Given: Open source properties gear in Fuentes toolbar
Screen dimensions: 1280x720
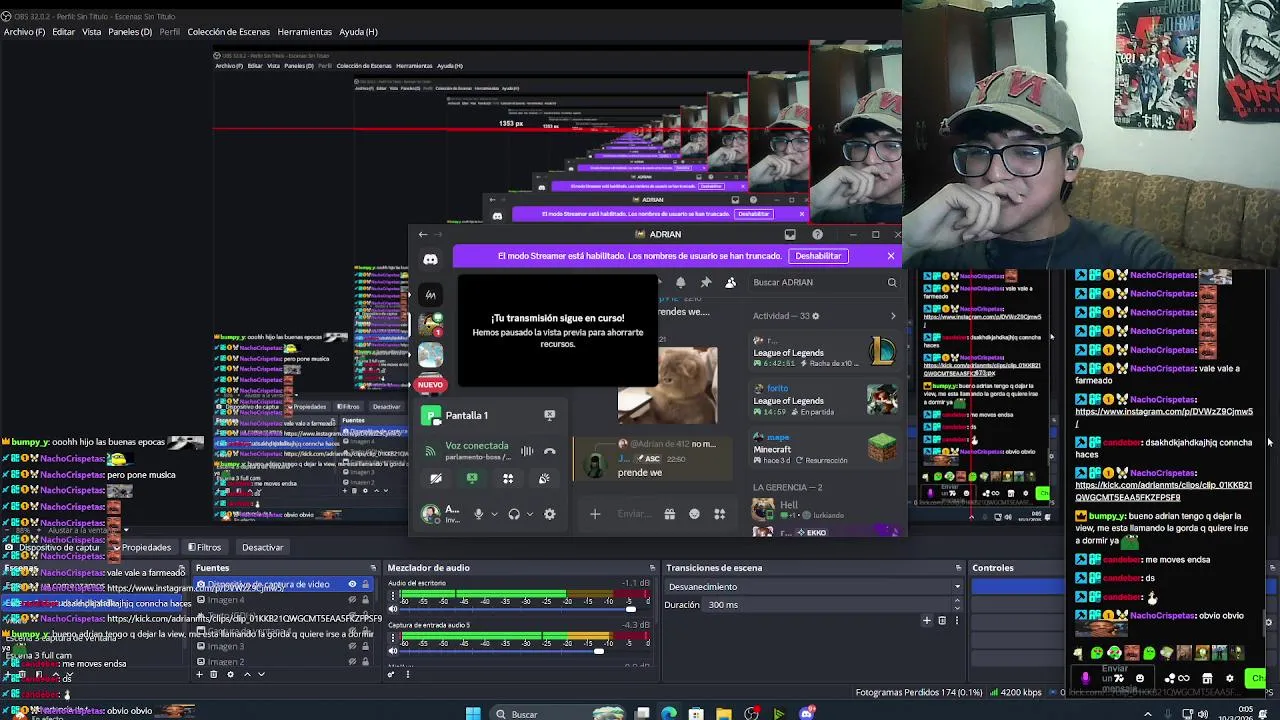Looking at the screenshot, I should point(230,674).
